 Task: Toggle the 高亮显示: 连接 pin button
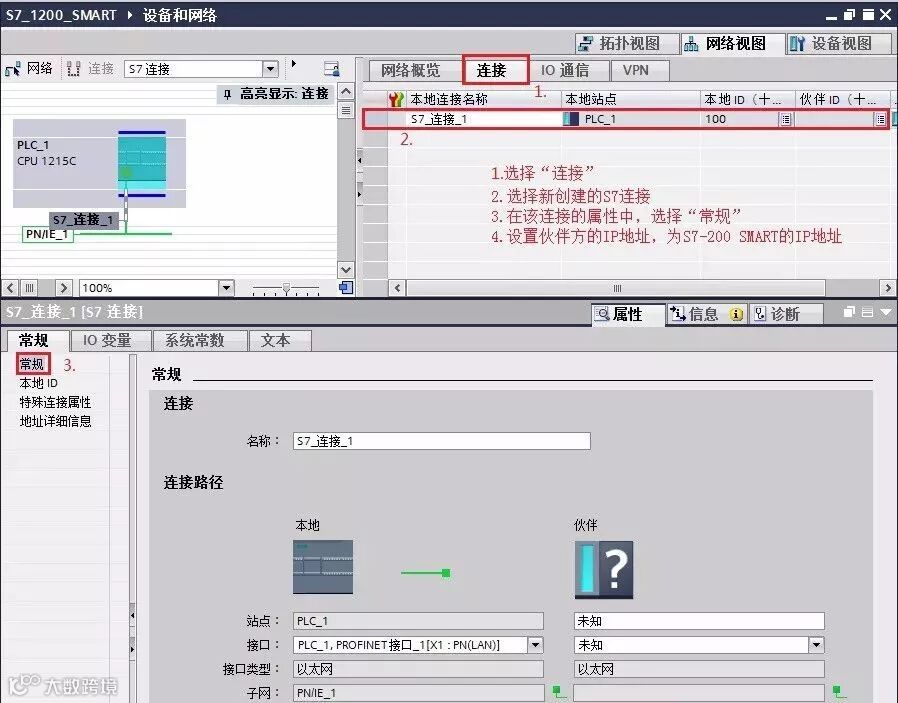tap(277, 94)
